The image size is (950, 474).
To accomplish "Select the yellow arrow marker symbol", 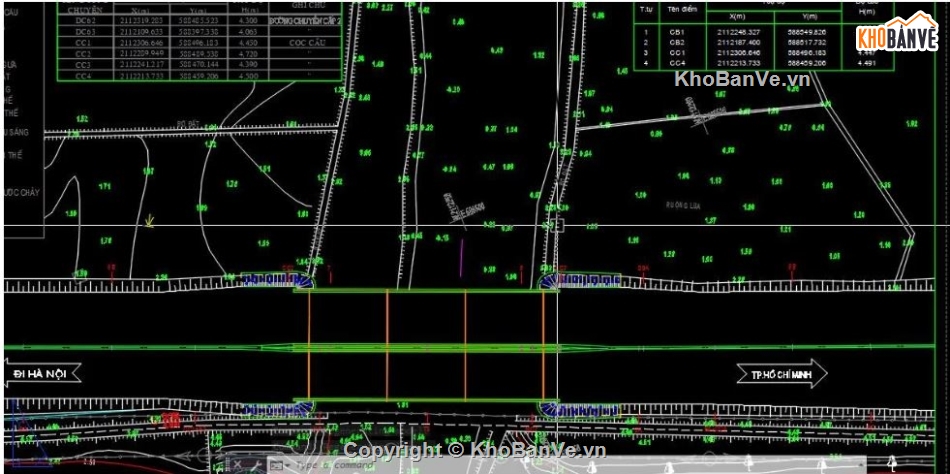I will pyautogui.click(x=149, y=221).
